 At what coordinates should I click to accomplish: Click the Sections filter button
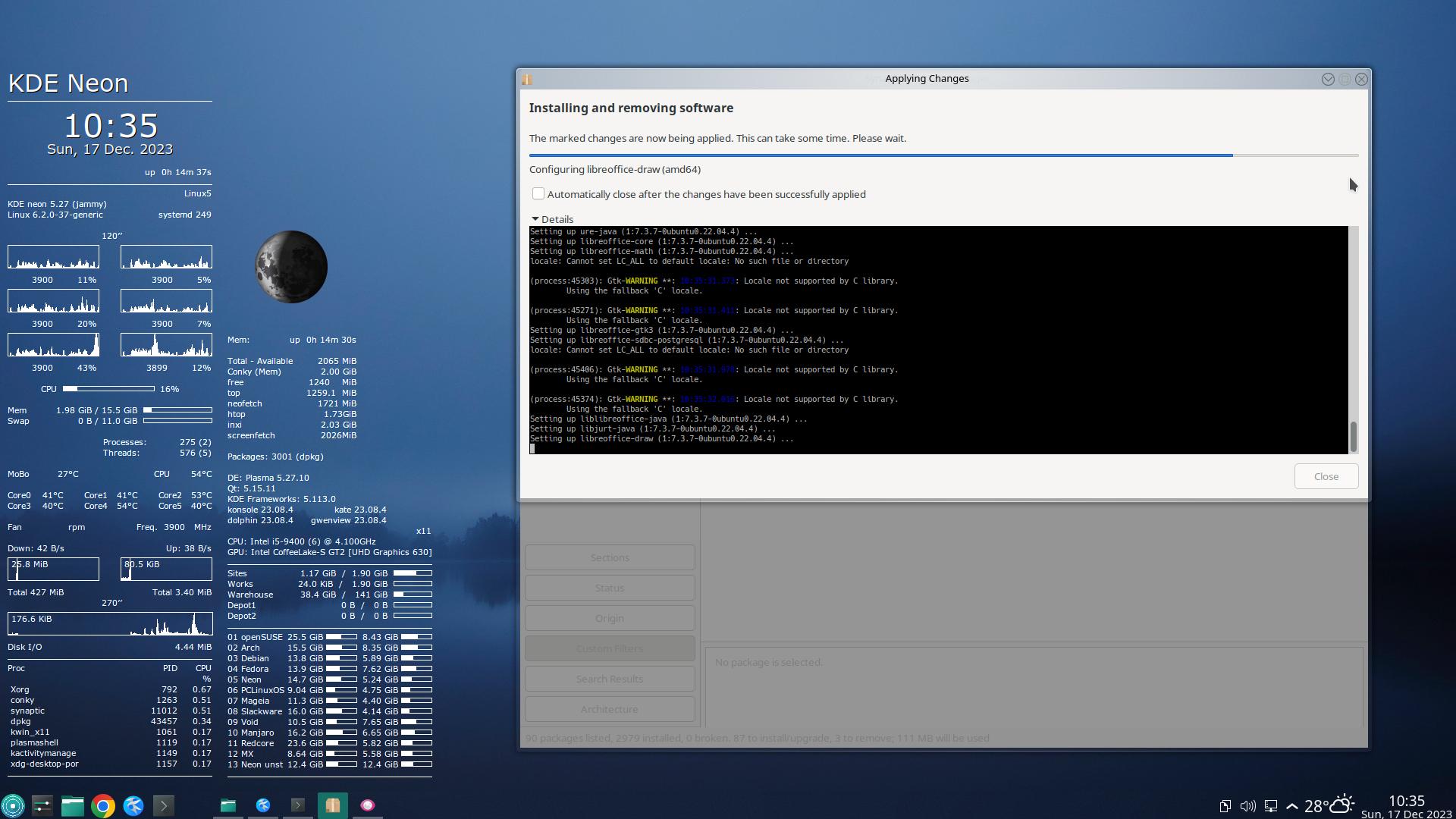(610, 557)
